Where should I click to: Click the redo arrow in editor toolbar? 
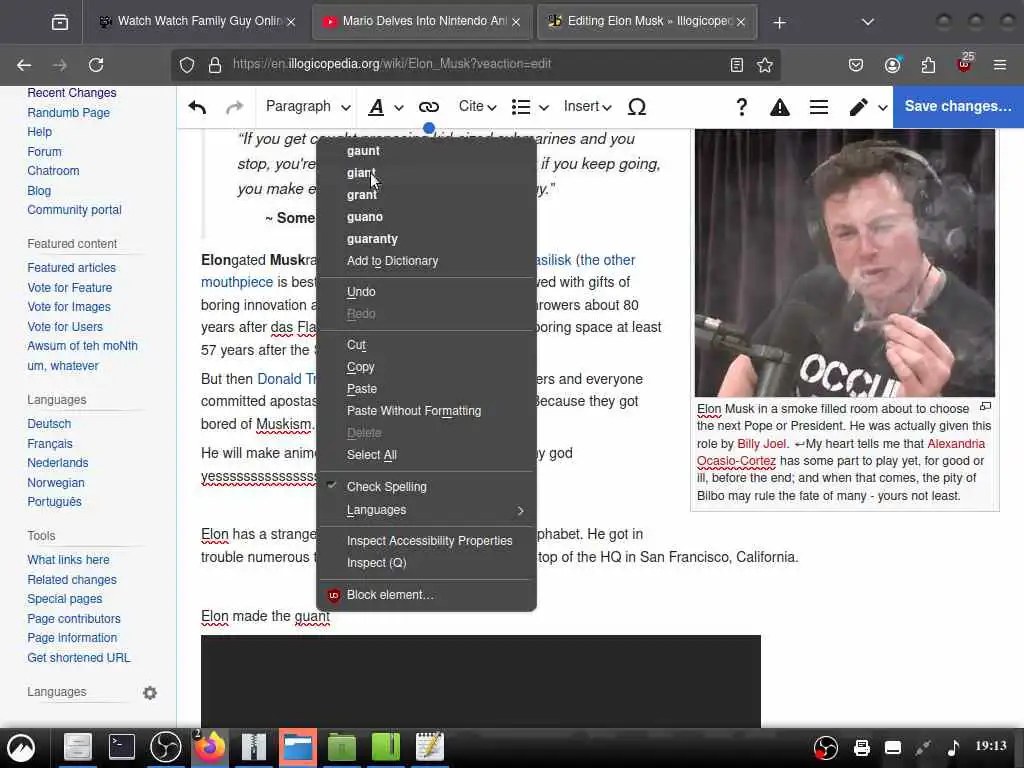click(234, 107)
